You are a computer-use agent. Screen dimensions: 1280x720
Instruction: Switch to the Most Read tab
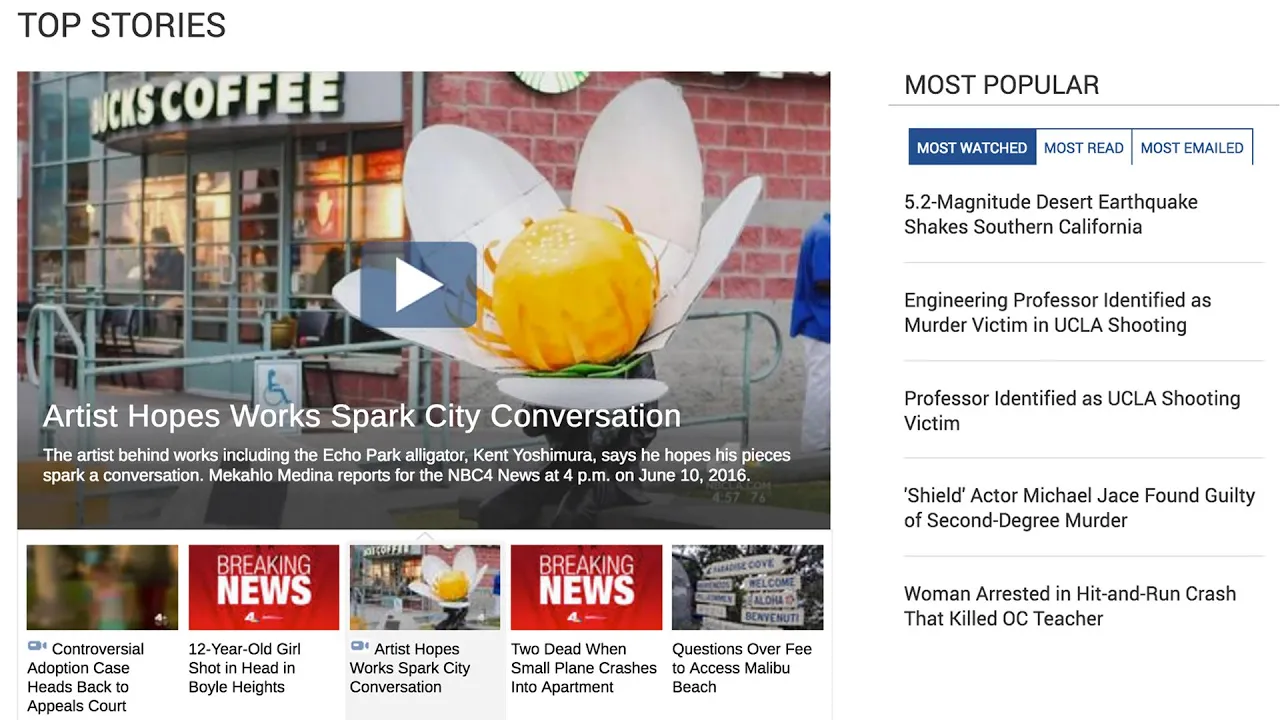coord(1084,147)
